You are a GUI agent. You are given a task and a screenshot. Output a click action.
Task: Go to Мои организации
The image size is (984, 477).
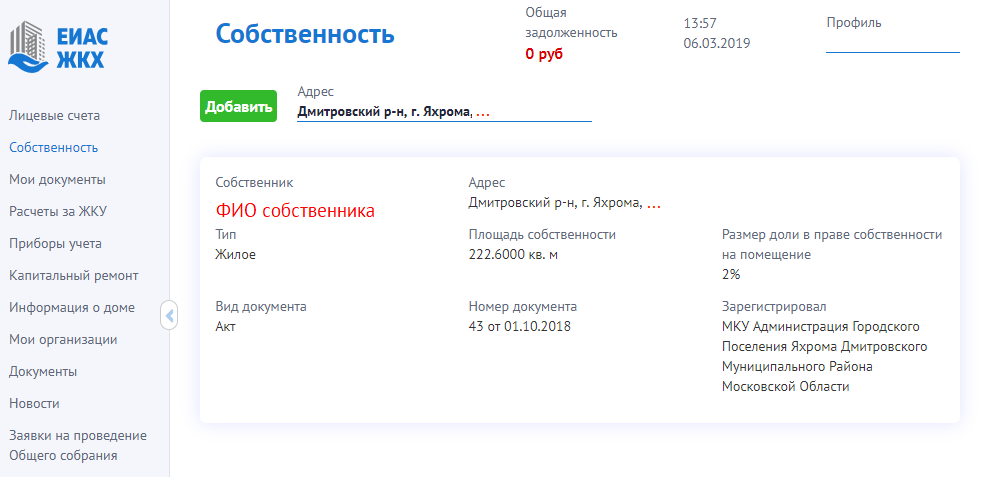tap(63, 340)
